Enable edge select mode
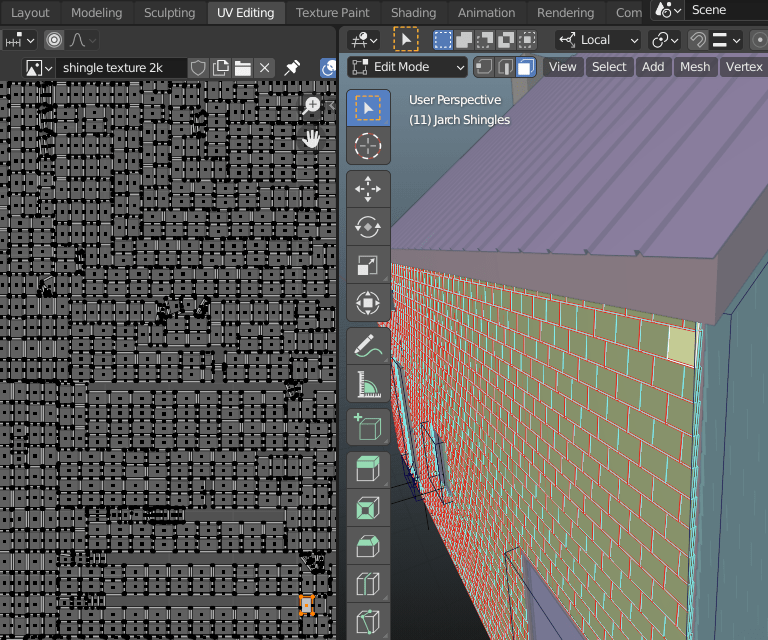 pyautogui.click(x=505, y=67)
